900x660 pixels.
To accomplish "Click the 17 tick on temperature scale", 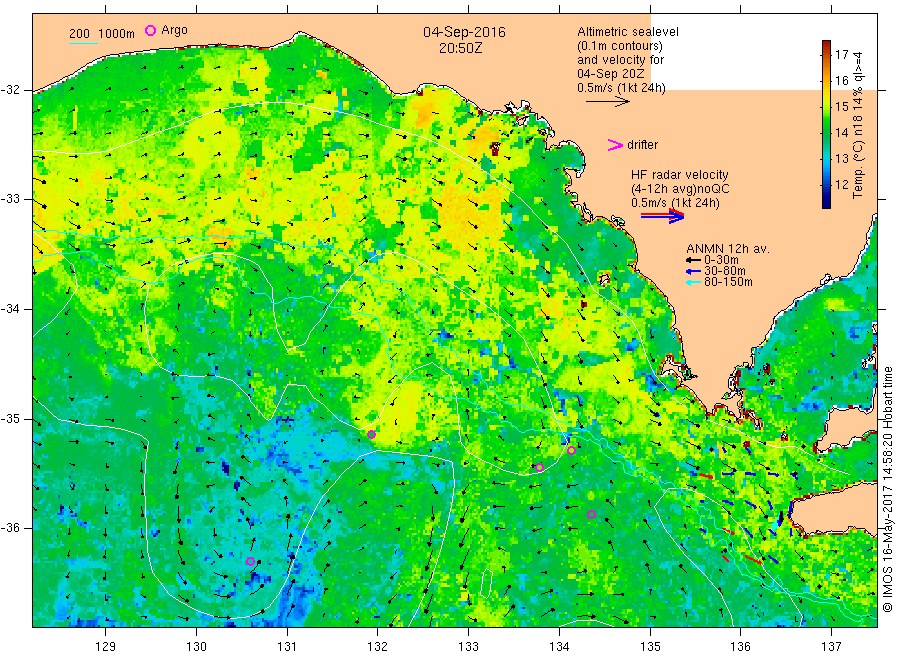I will point(841,55).
